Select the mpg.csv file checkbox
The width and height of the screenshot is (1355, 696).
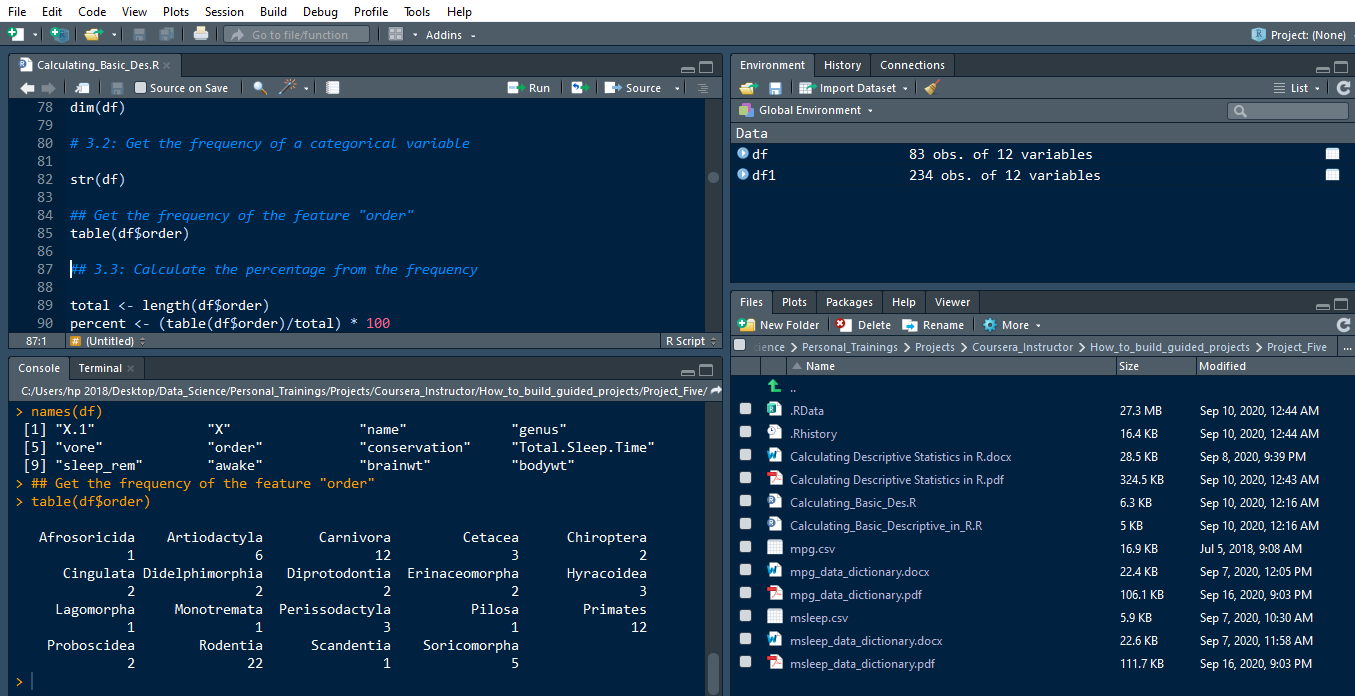745,548
